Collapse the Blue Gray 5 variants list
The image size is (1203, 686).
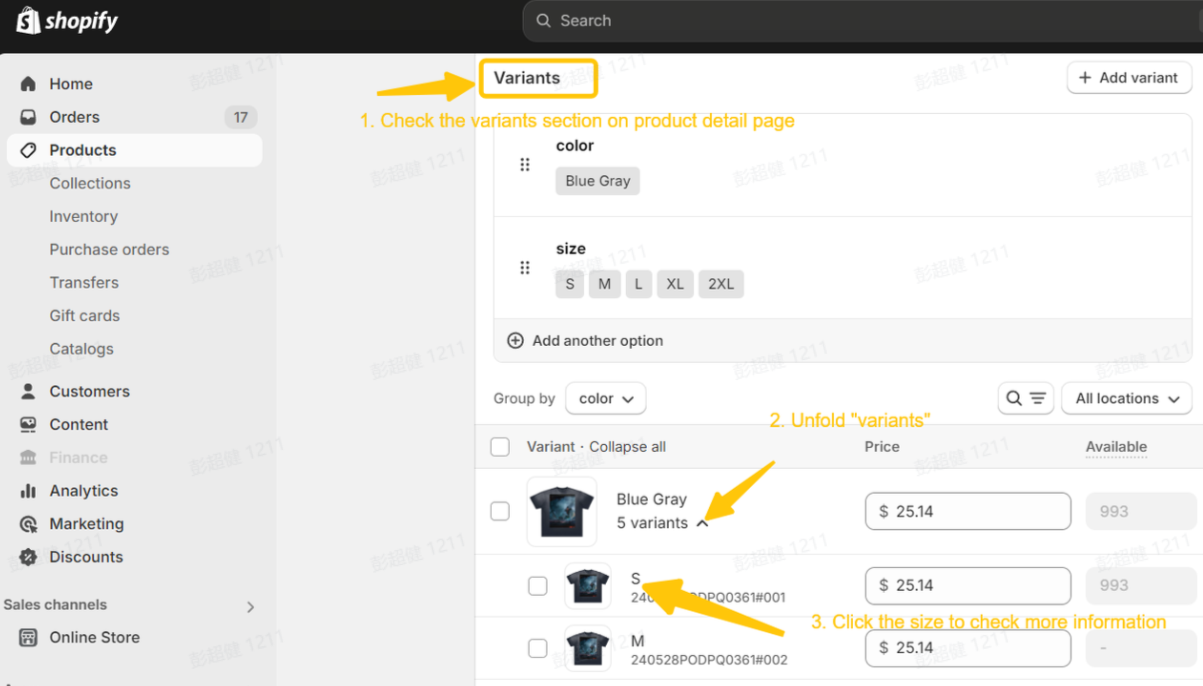tap(702, 523)
